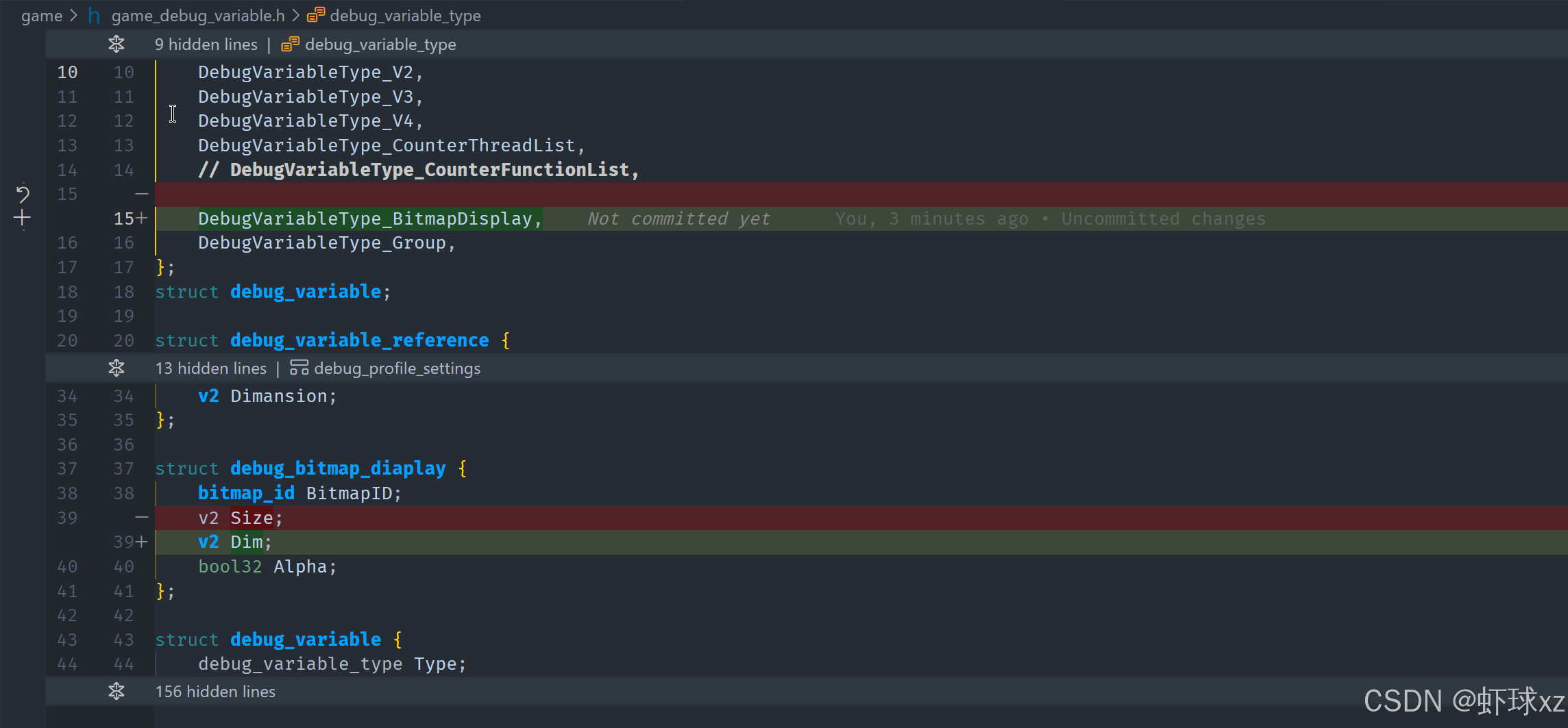
Task: Click the 156 hidden lines label
Action: point(215,692)
